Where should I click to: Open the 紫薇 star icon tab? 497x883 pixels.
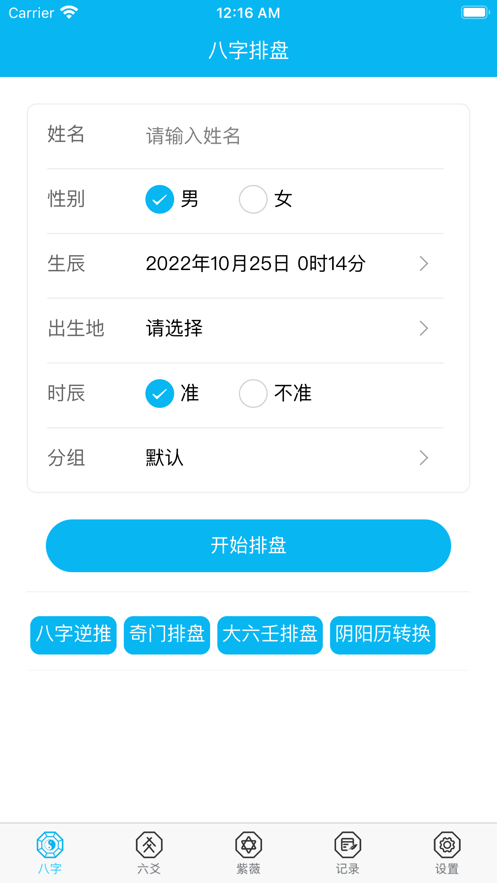pos(248,845)
